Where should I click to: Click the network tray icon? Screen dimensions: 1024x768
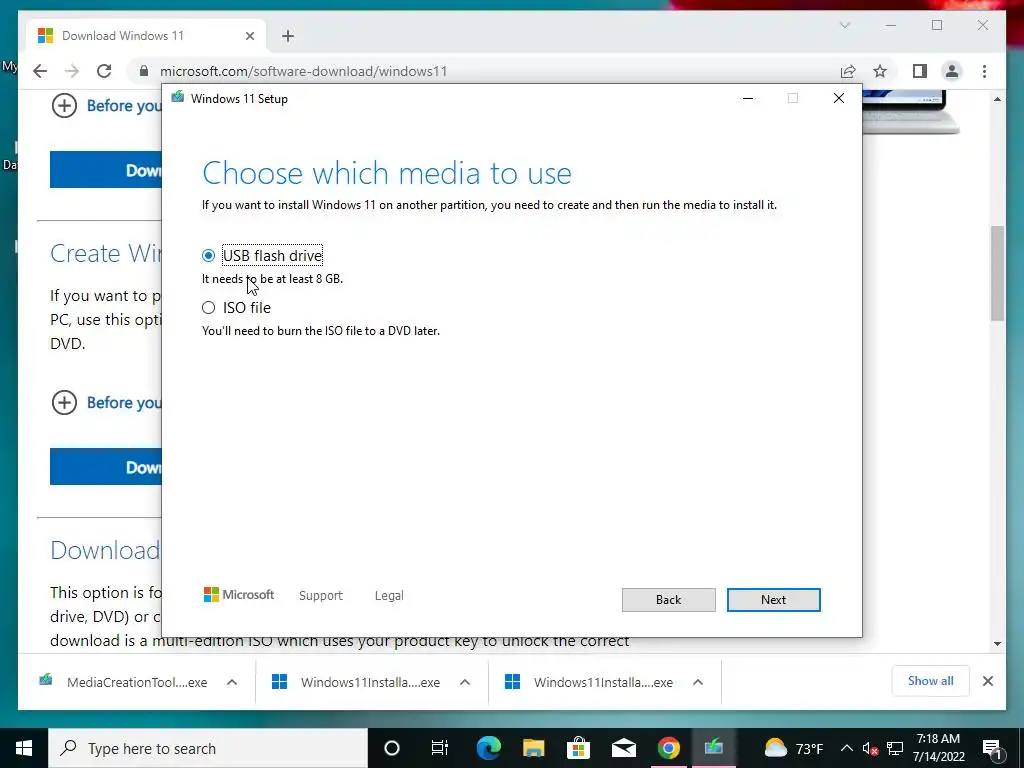pos(895,749)
